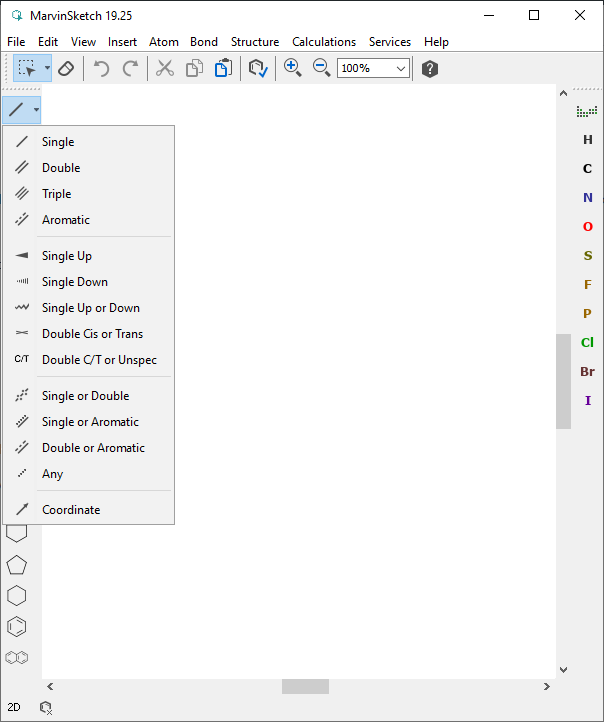Click the horizontal scrollbar thumb
Image resolution: width=604 pixels, height=722 pixels.
(305, 687)
